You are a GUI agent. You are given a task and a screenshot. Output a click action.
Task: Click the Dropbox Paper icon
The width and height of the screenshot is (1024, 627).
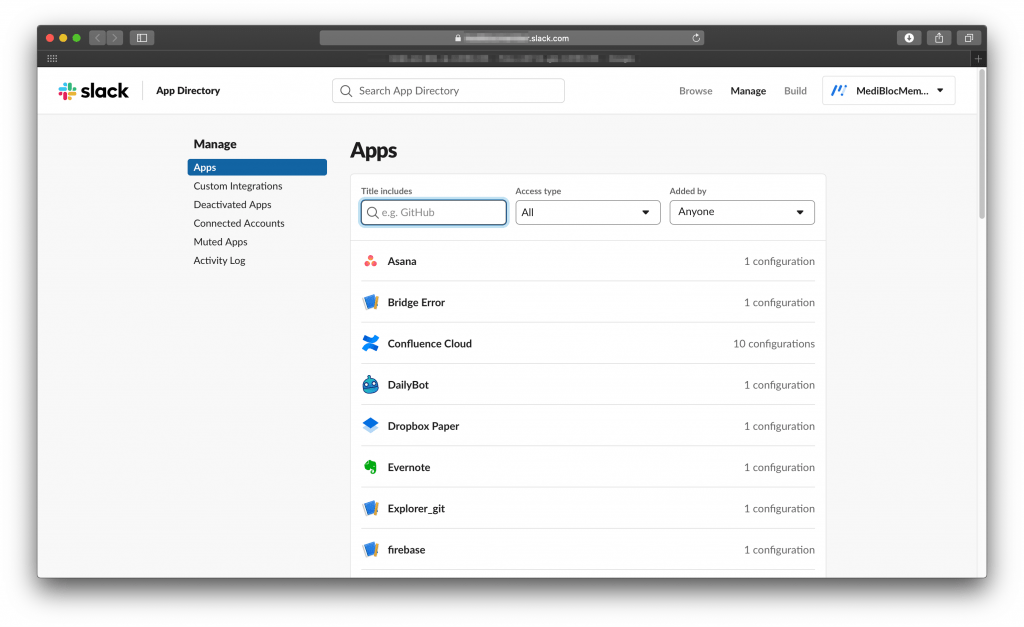coord(370,426)
